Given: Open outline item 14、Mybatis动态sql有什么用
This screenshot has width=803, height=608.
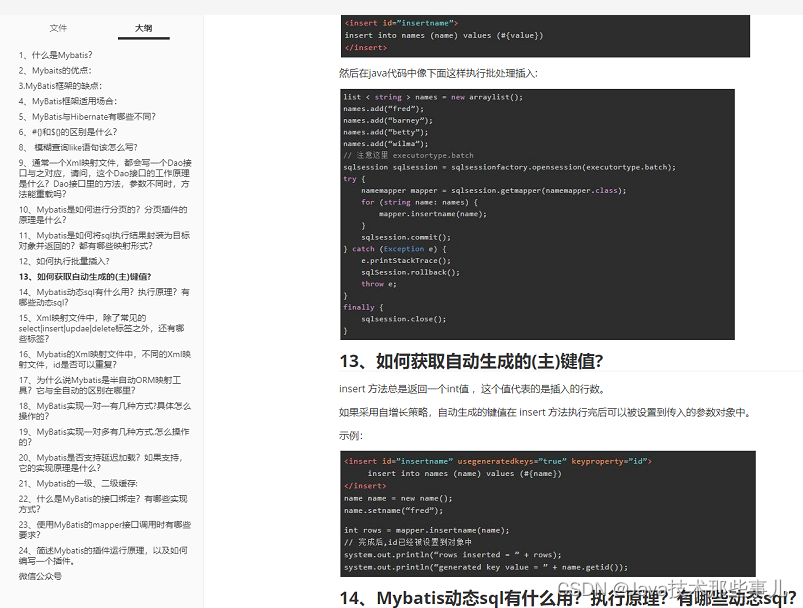Looking at the screenshot, I should coord(104,297).
